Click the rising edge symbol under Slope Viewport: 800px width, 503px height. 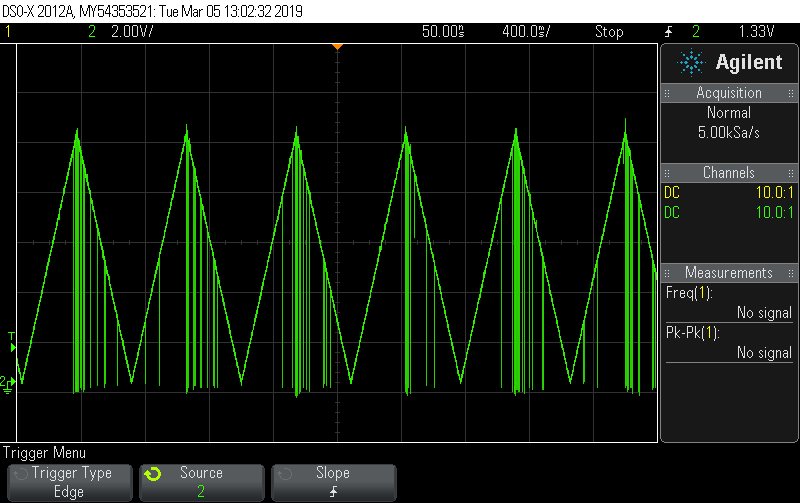[334, 491]
